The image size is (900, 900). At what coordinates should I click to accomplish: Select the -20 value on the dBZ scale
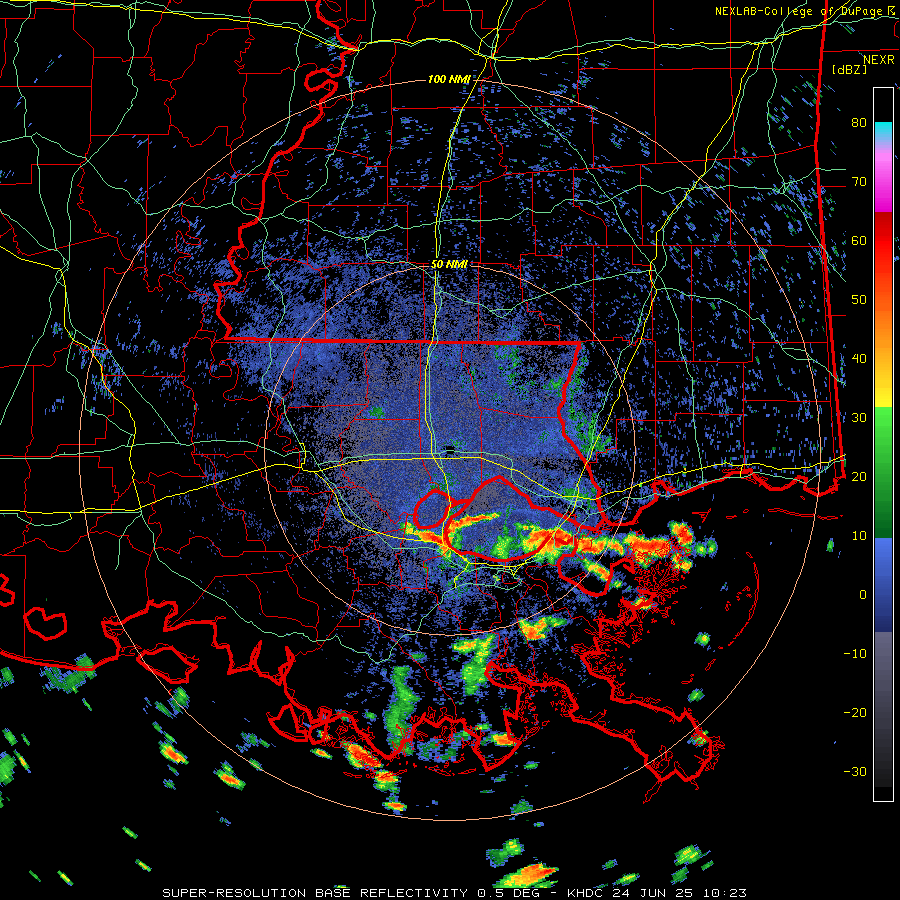(855, 712)
